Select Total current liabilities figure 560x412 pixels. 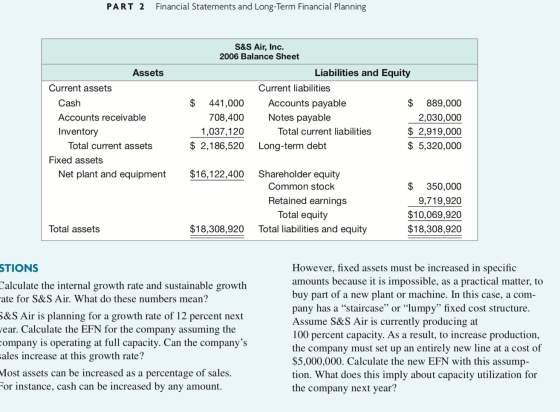435,132
